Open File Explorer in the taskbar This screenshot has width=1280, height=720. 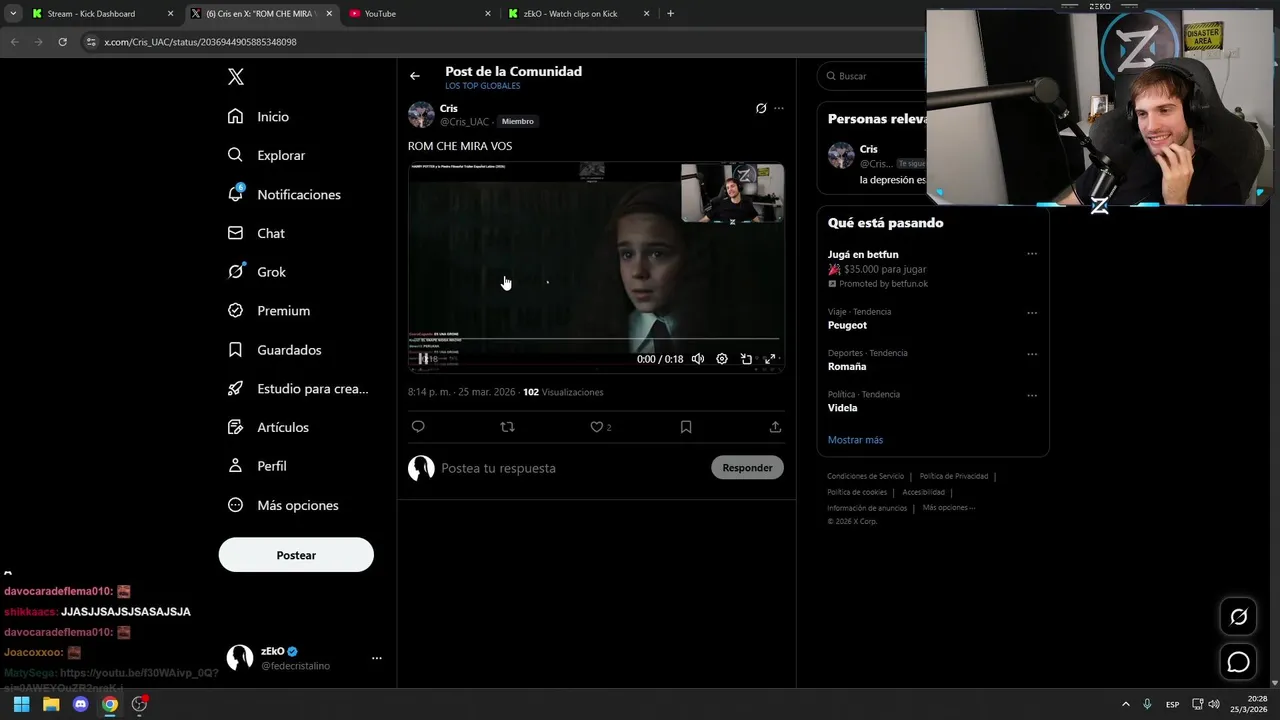[x=51, y=704]
